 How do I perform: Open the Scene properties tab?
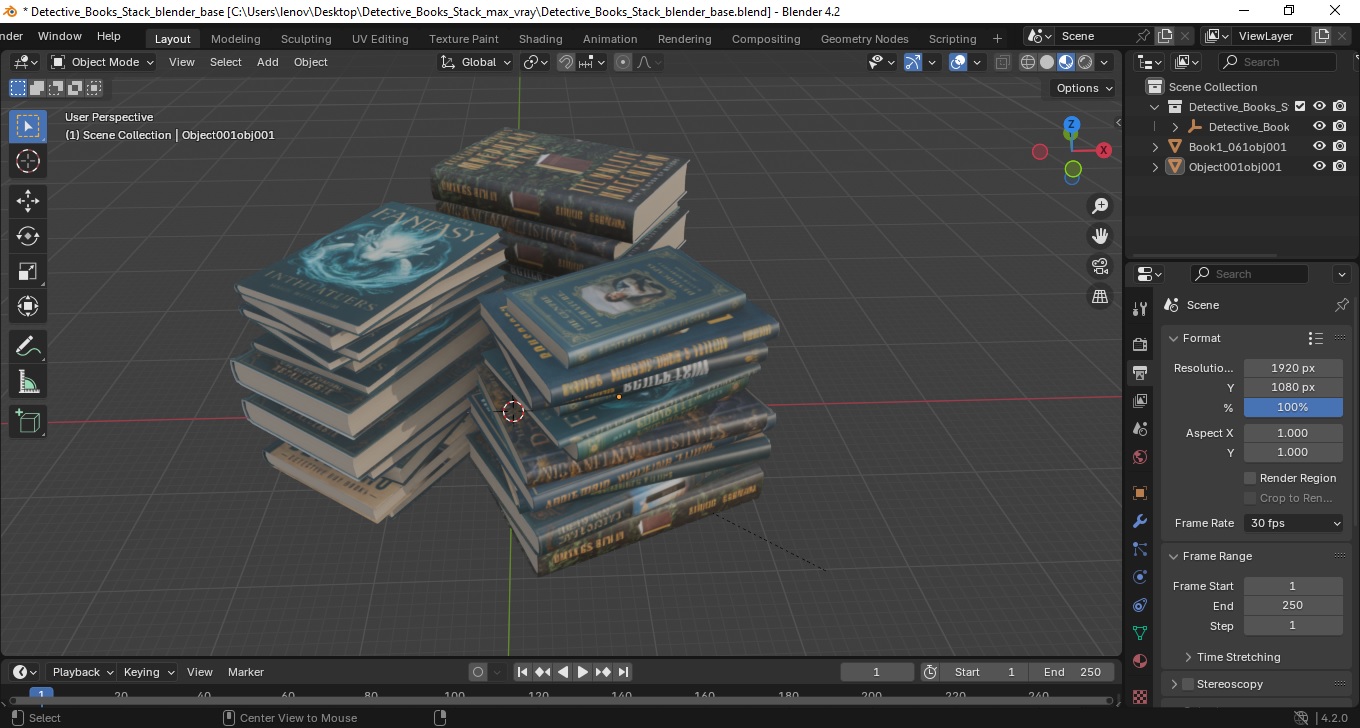coord(1139,429)
